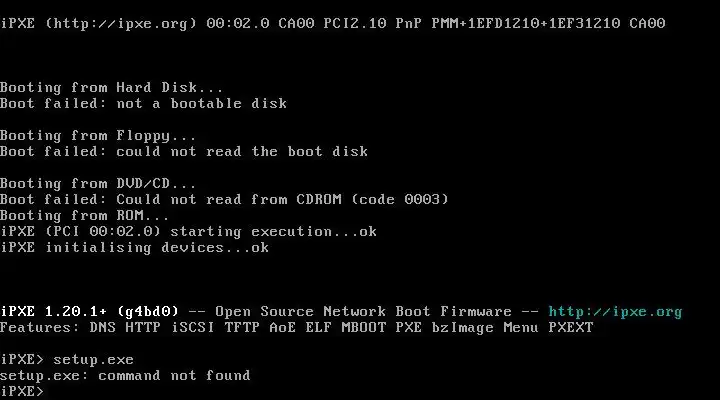Click the 'Booting from DVD/CD...' line
720x400 pixels.
(x=98, y=184)
